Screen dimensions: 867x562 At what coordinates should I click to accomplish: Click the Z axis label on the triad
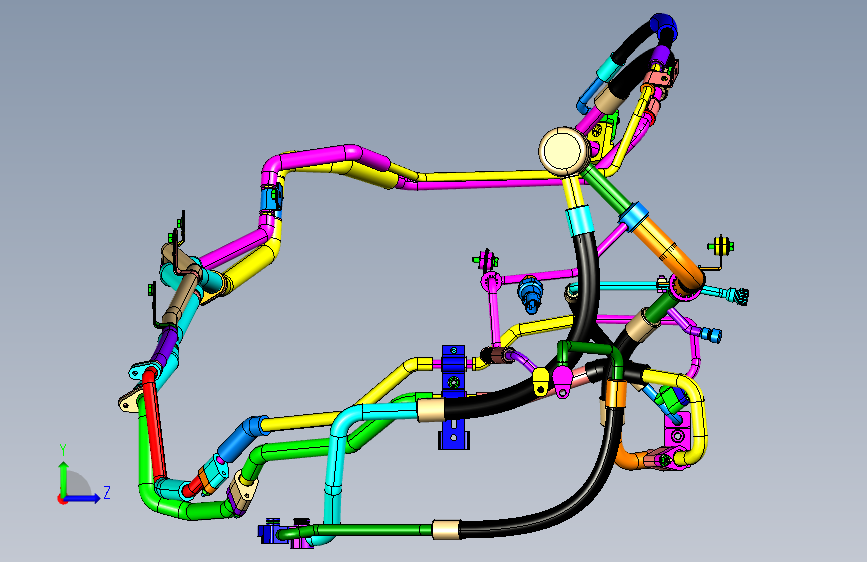click(107, 492)
